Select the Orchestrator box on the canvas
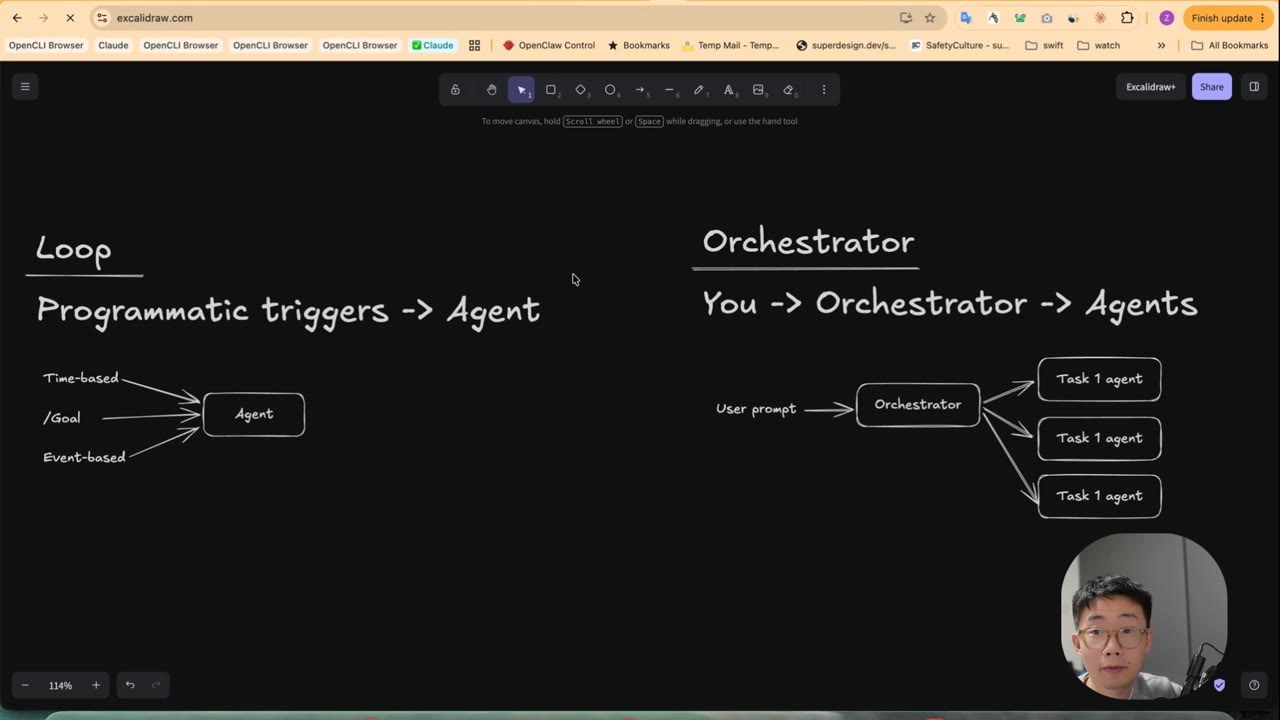Image resolution: width=1280 pixels, height=720 pixels. click(918, 405)
